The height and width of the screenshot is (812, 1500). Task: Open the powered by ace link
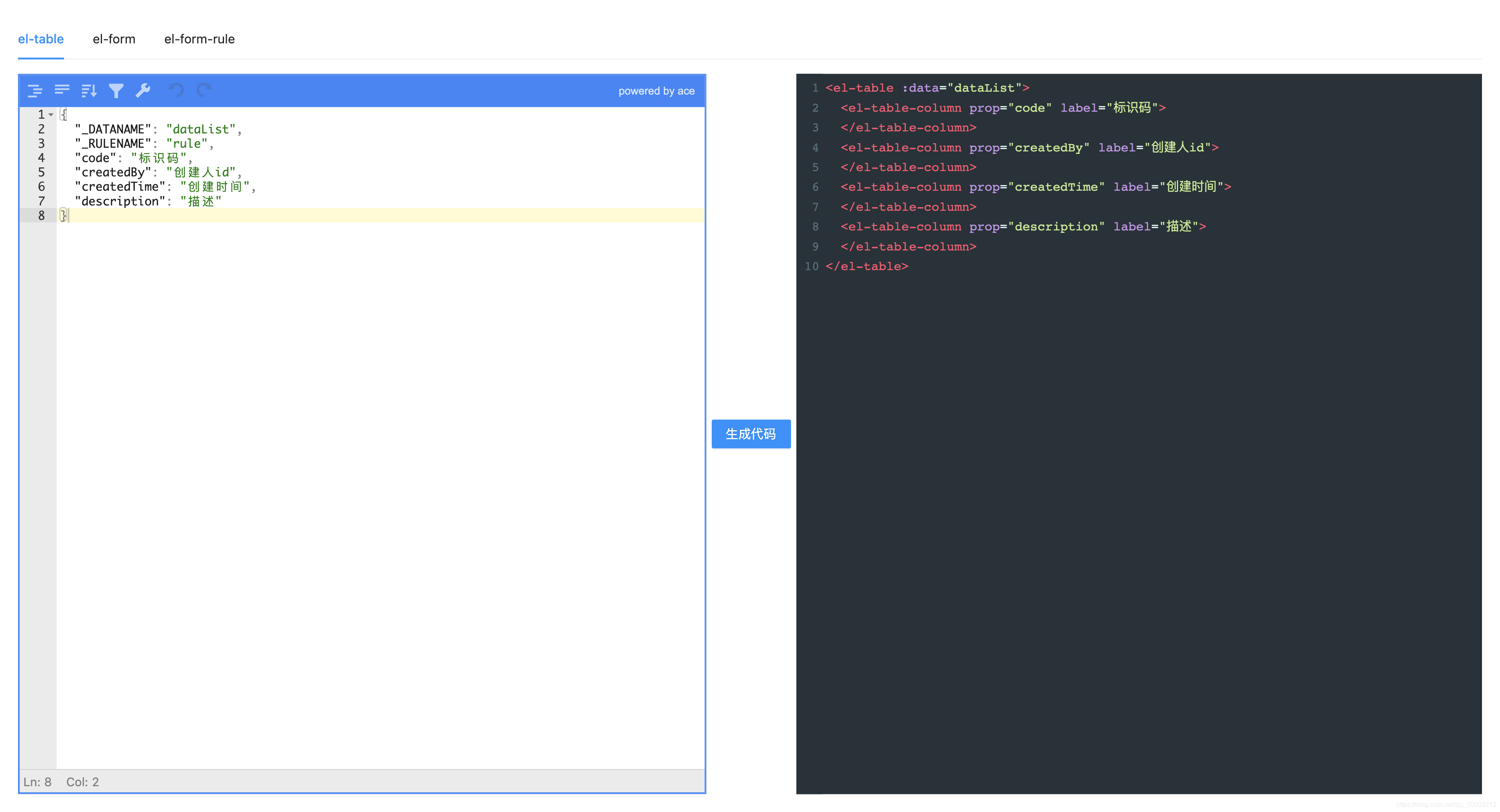tap(656, 91)
